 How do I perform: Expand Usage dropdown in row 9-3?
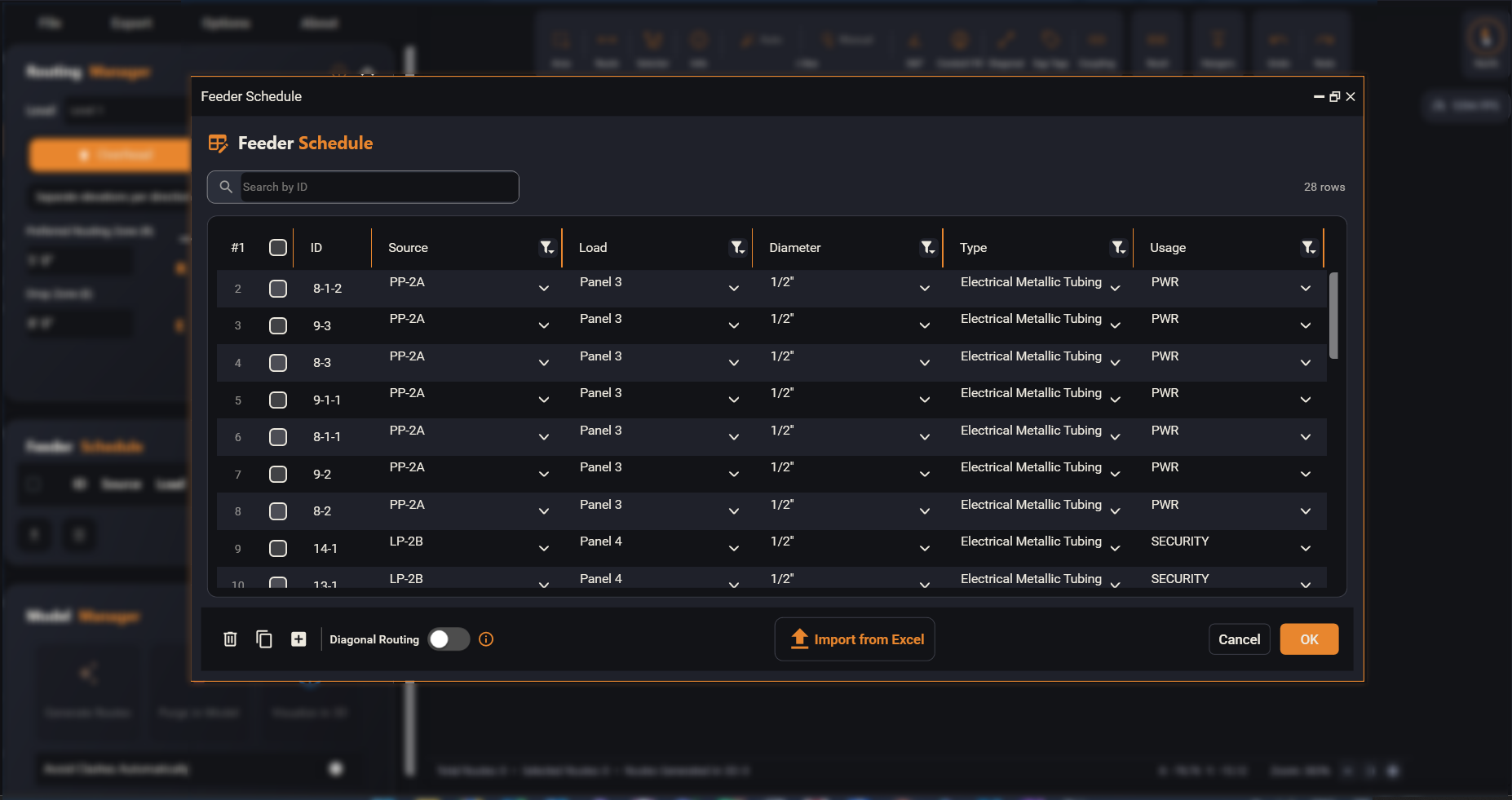pos(1306,325)
